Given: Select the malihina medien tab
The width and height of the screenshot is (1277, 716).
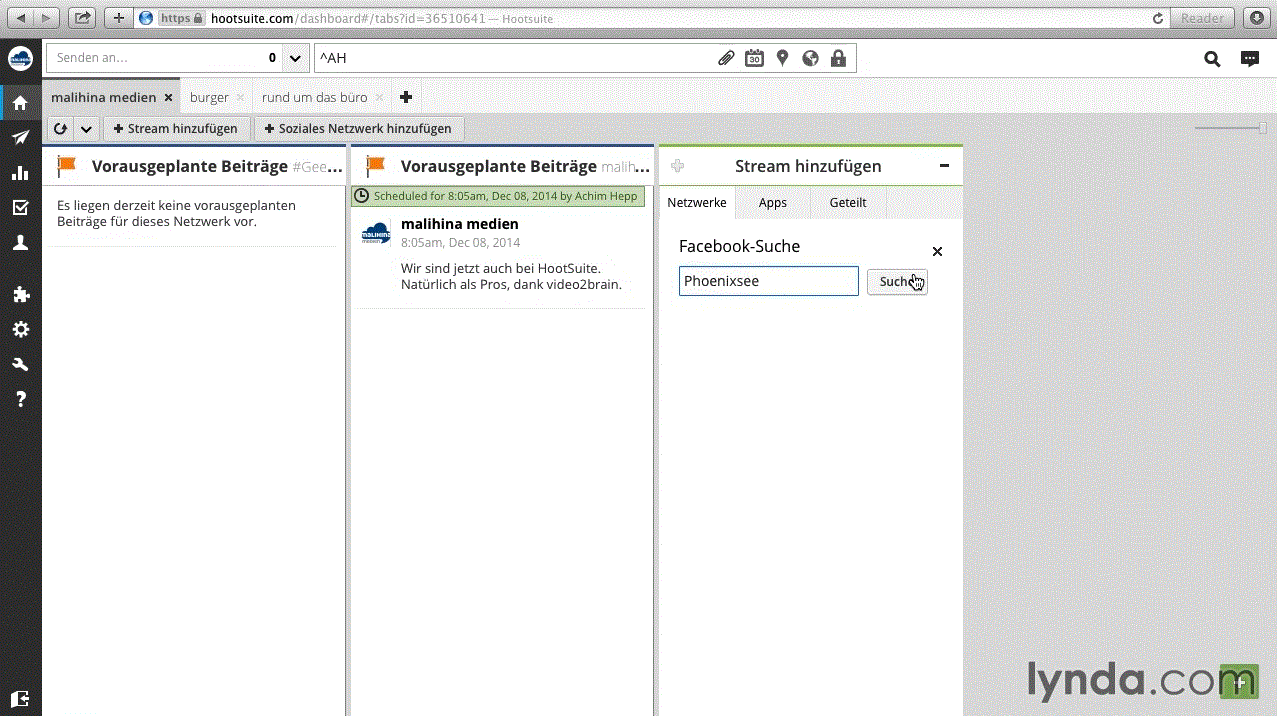Looking at the screenshot, I should pyautogui.click(x=104, y=97).
